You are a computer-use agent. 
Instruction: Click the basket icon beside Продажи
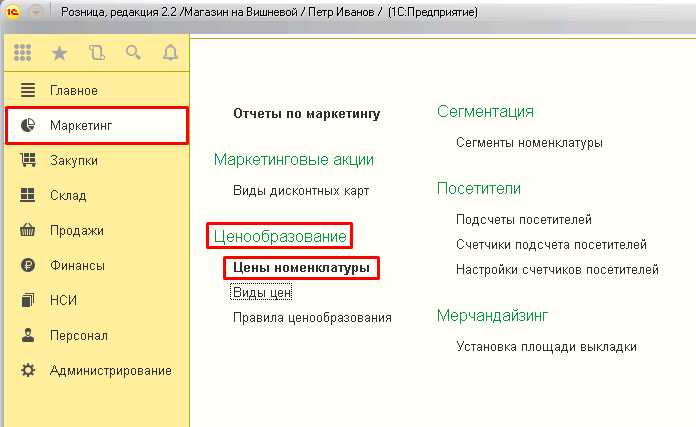tap(28, 230)
